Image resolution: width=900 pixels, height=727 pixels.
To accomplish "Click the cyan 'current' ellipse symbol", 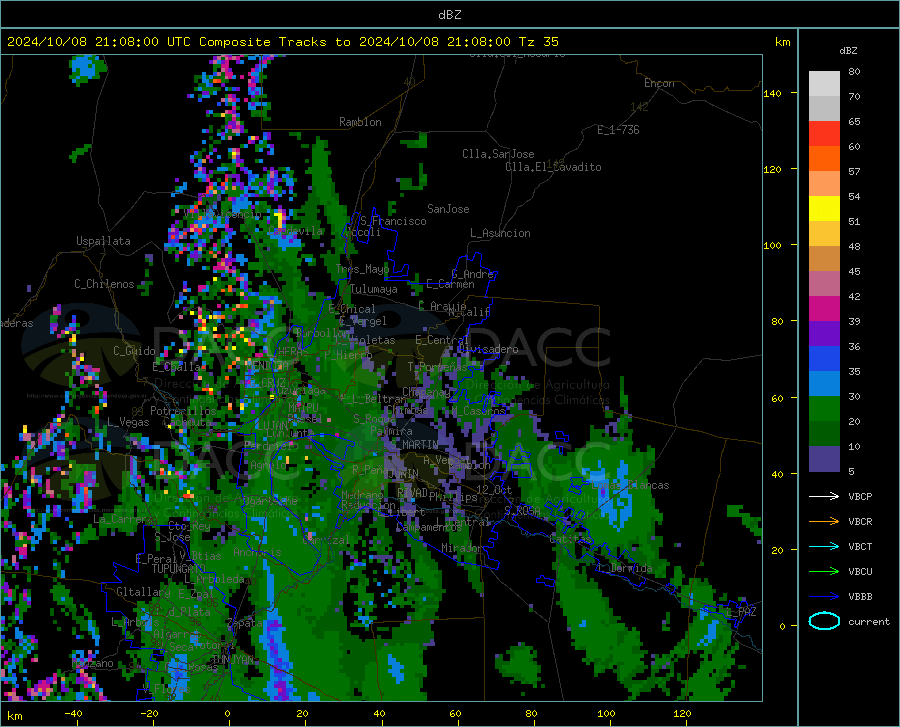I will 824,621.
